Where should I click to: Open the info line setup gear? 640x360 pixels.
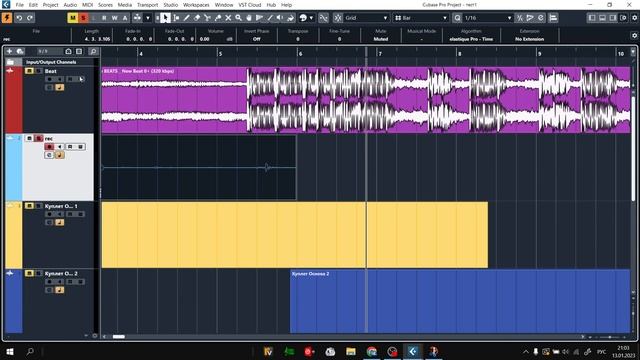[x=635, y=36]
